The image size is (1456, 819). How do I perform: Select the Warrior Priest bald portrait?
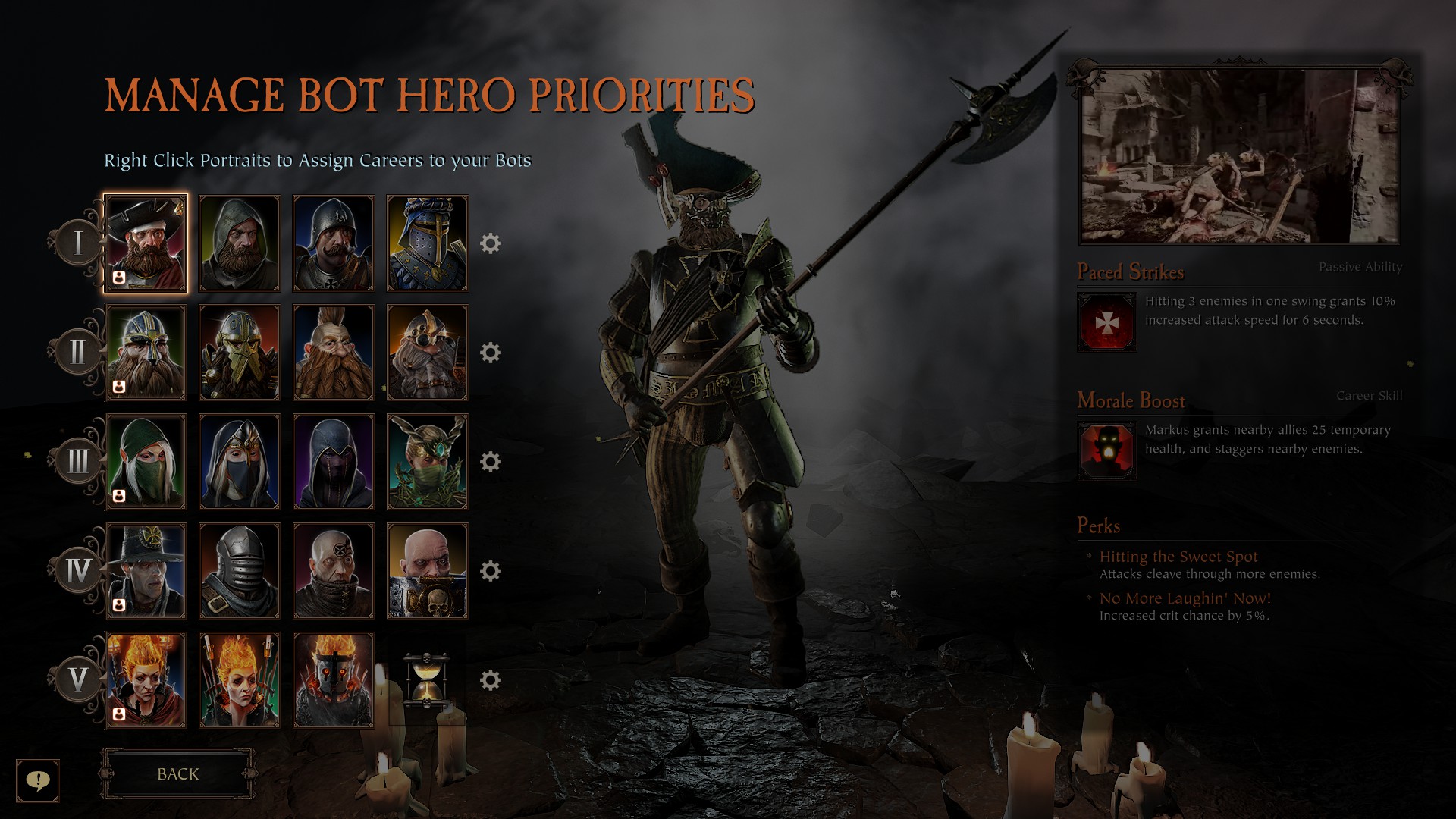coord(428,571)
